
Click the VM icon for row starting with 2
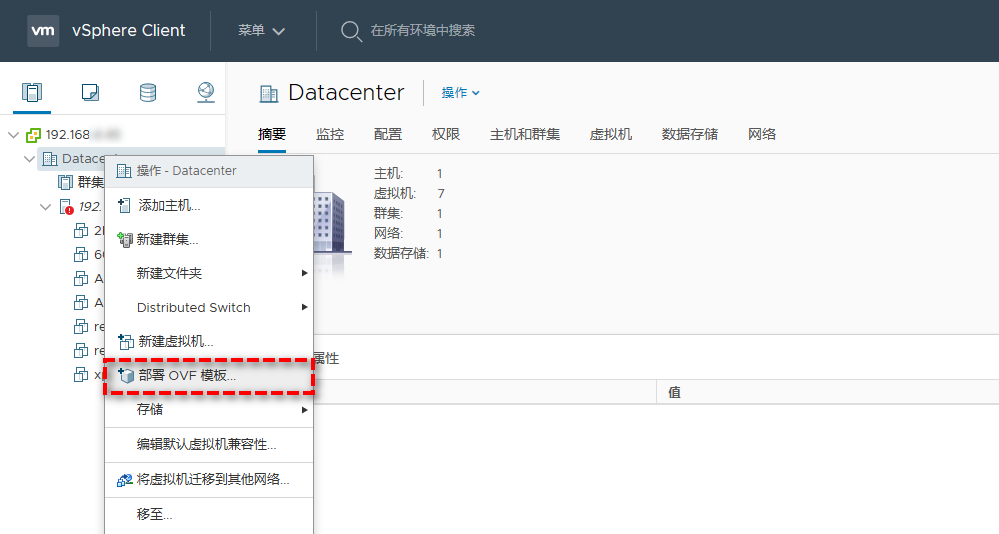(x=81, y=231)
